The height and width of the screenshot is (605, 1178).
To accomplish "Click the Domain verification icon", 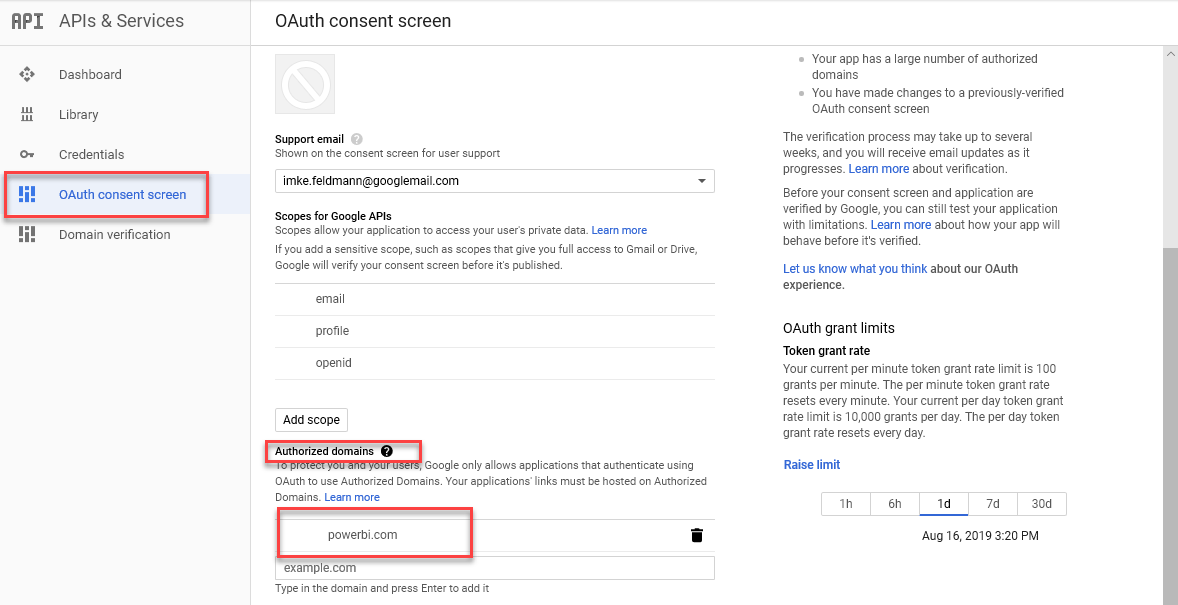I will coord(27,234).
